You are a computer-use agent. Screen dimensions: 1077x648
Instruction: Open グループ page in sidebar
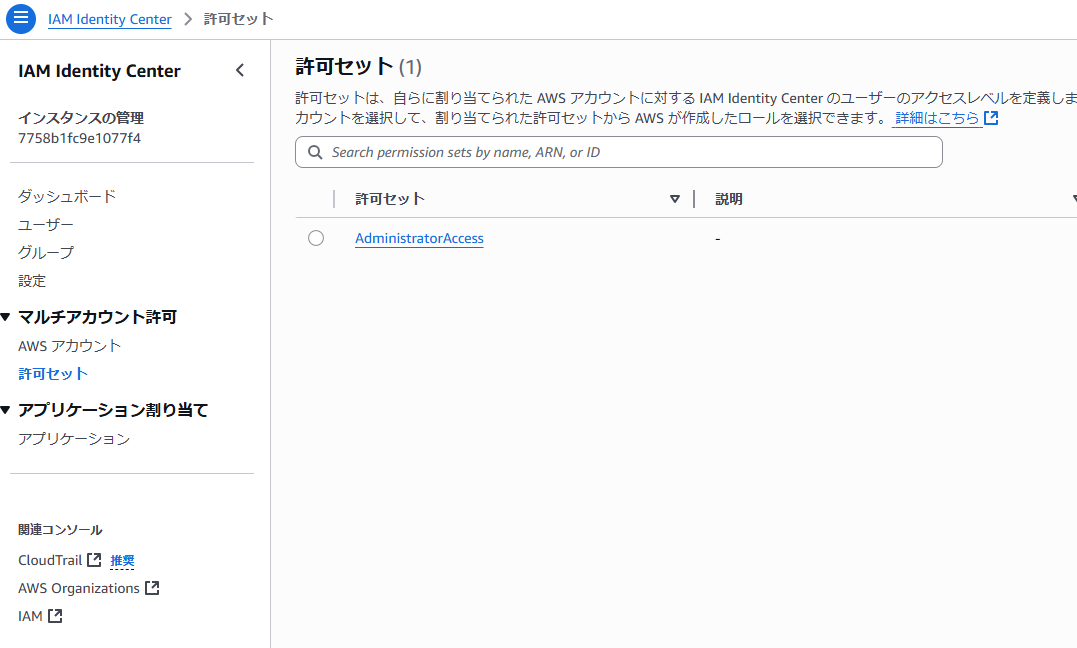coord(46,253)
